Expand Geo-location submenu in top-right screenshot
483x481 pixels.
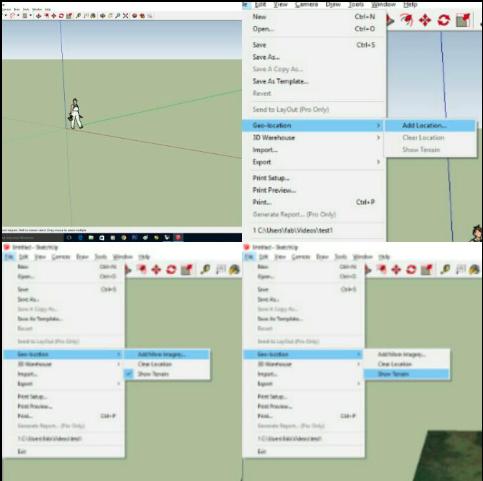tap(313, 125)
